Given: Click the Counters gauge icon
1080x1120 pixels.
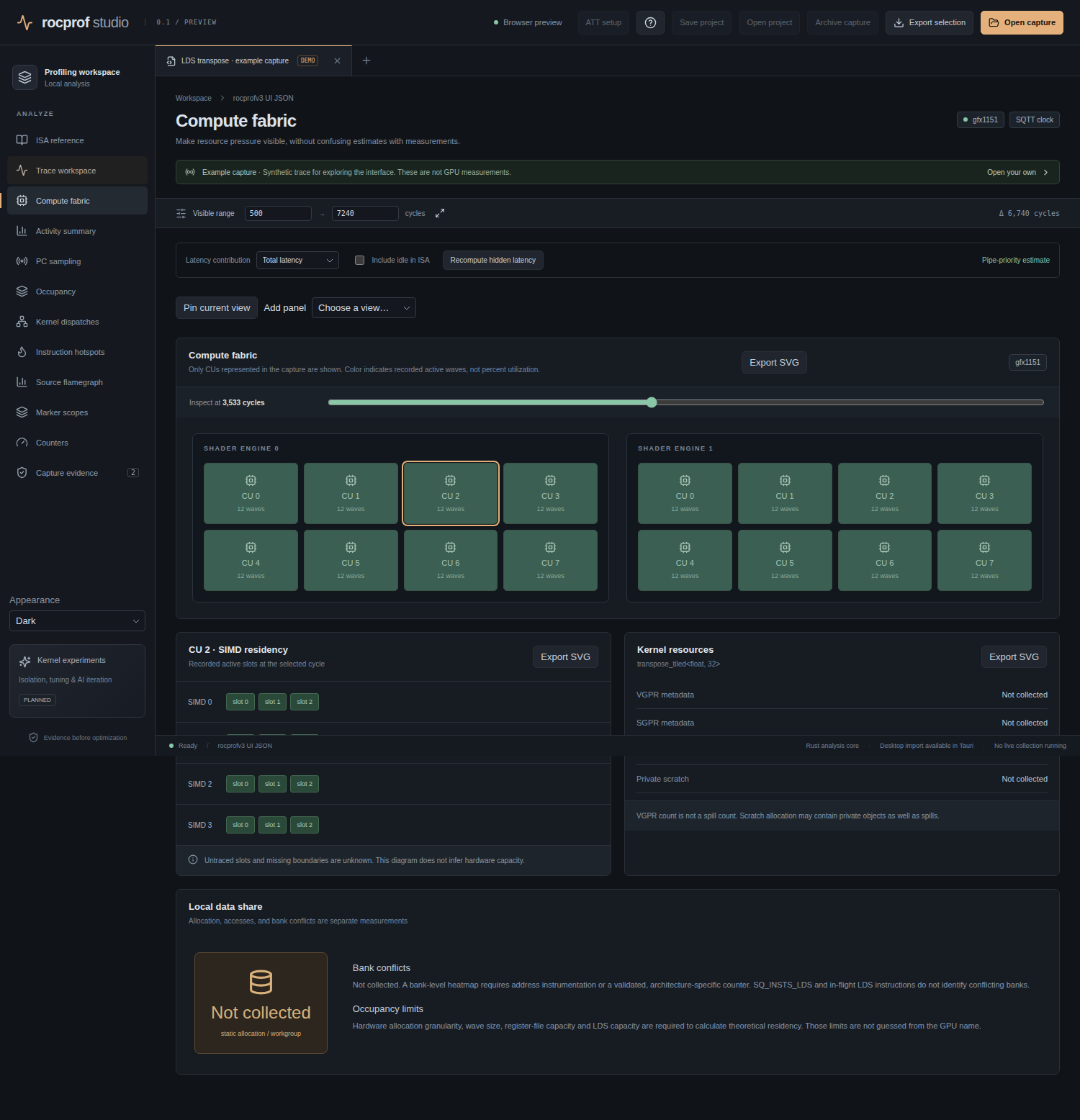Looking at the screenshot, I should [x=22, y=443].
